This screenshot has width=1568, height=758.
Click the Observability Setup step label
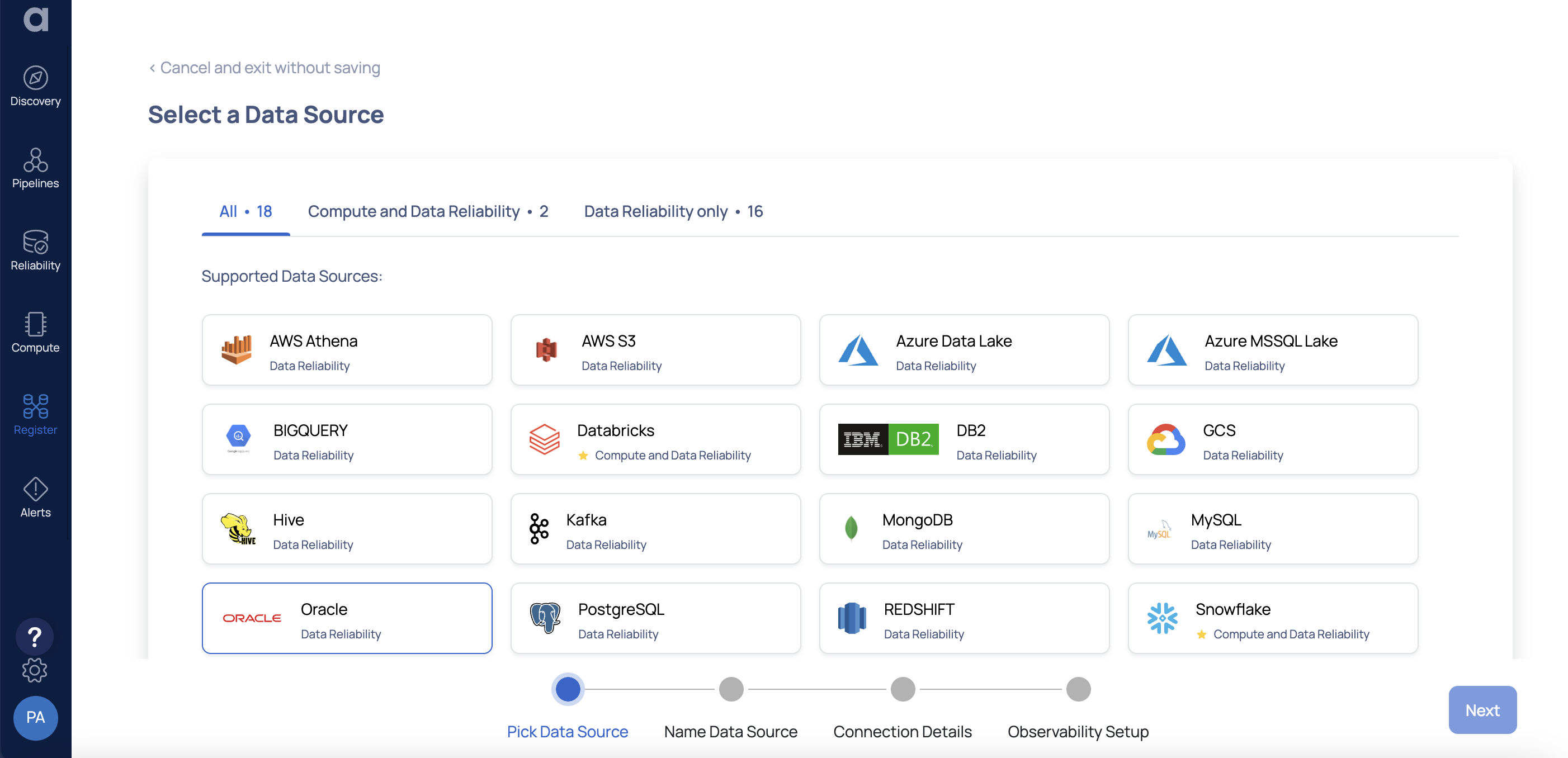[x=1078, y=731]
